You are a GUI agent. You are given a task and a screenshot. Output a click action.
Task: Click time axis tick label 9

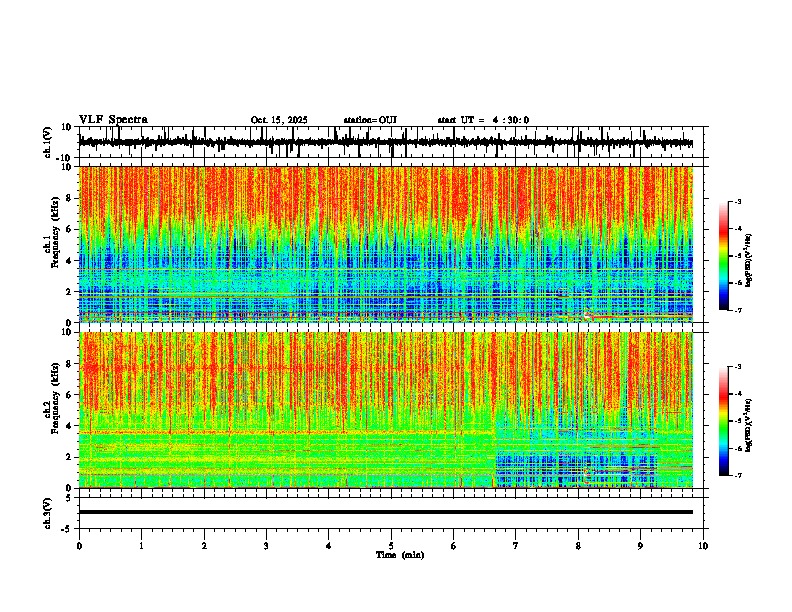[640, 546]
